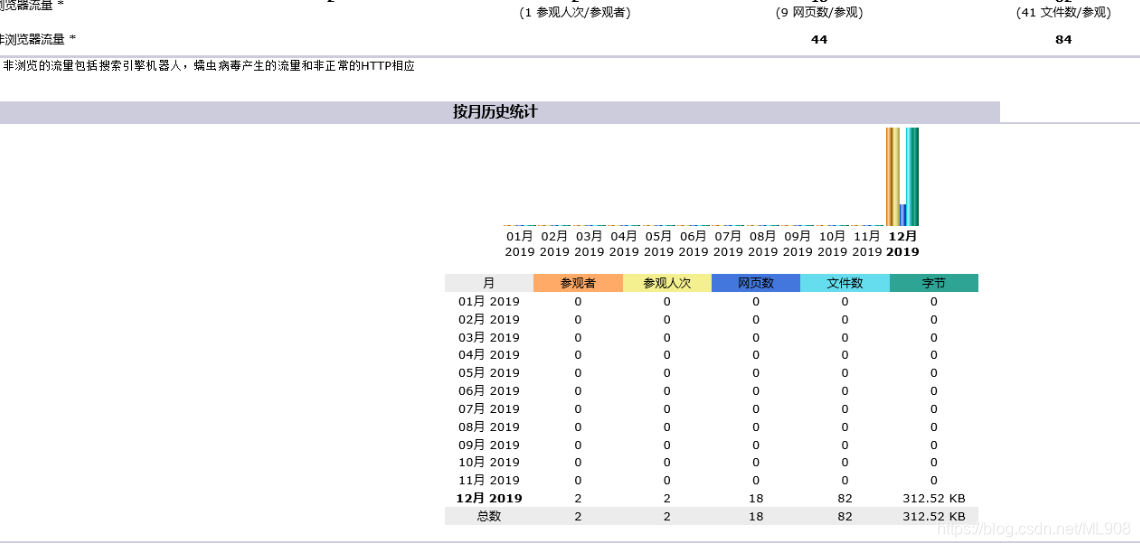Select the (9 网页数/参观) text

819,13
